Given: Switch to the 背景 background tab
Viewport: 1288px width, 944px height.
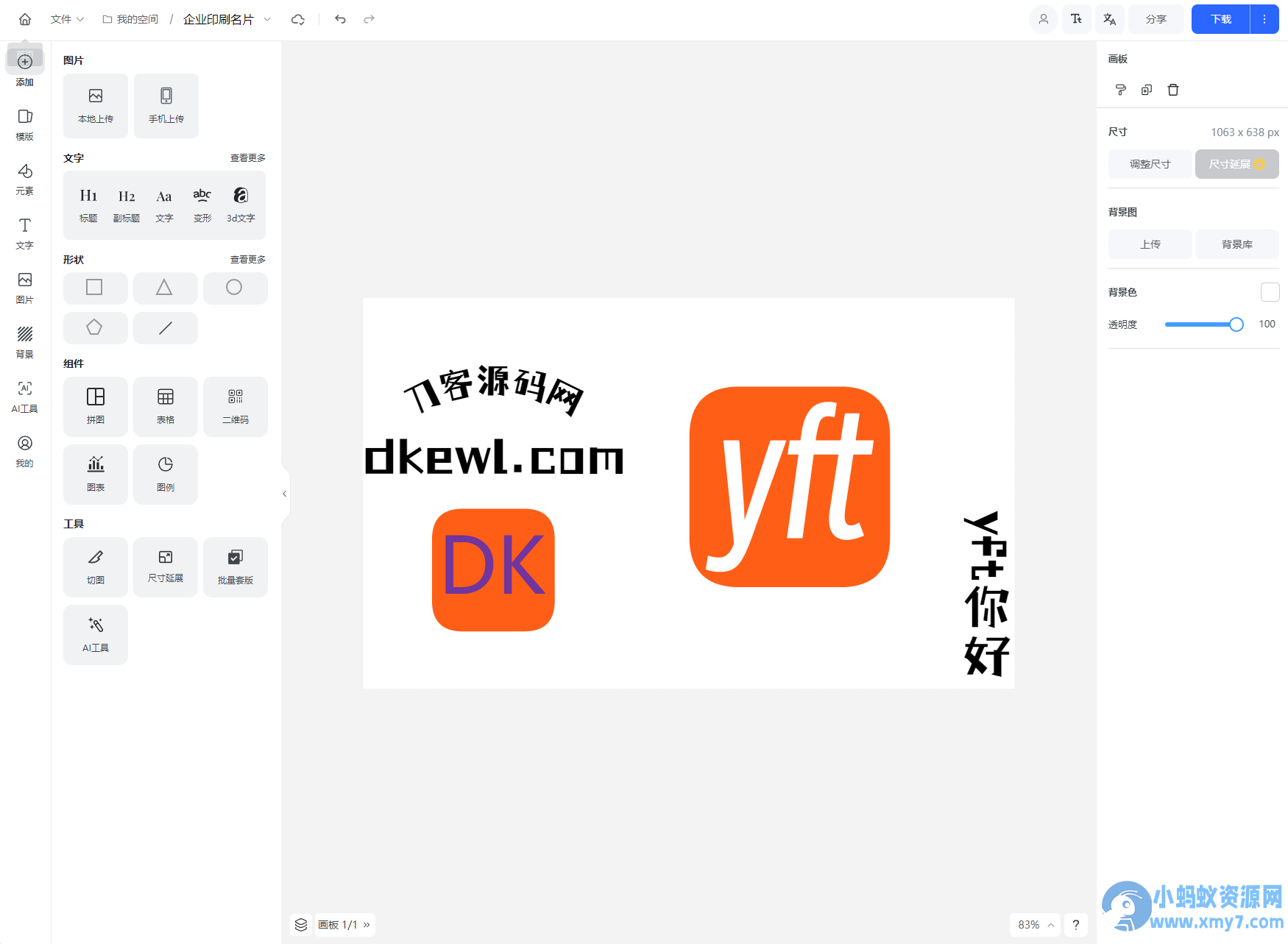Looking at the screenshot, I should pyautogui.click(x=25, y=342).
